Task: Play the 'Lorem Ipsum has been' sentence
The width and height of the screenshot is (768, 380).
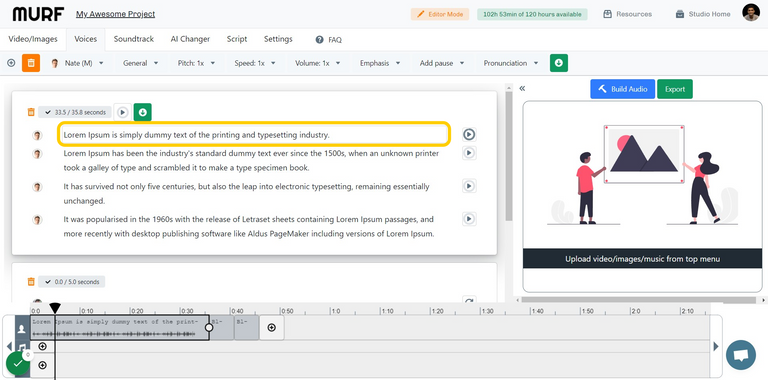Action: (469, 153)
